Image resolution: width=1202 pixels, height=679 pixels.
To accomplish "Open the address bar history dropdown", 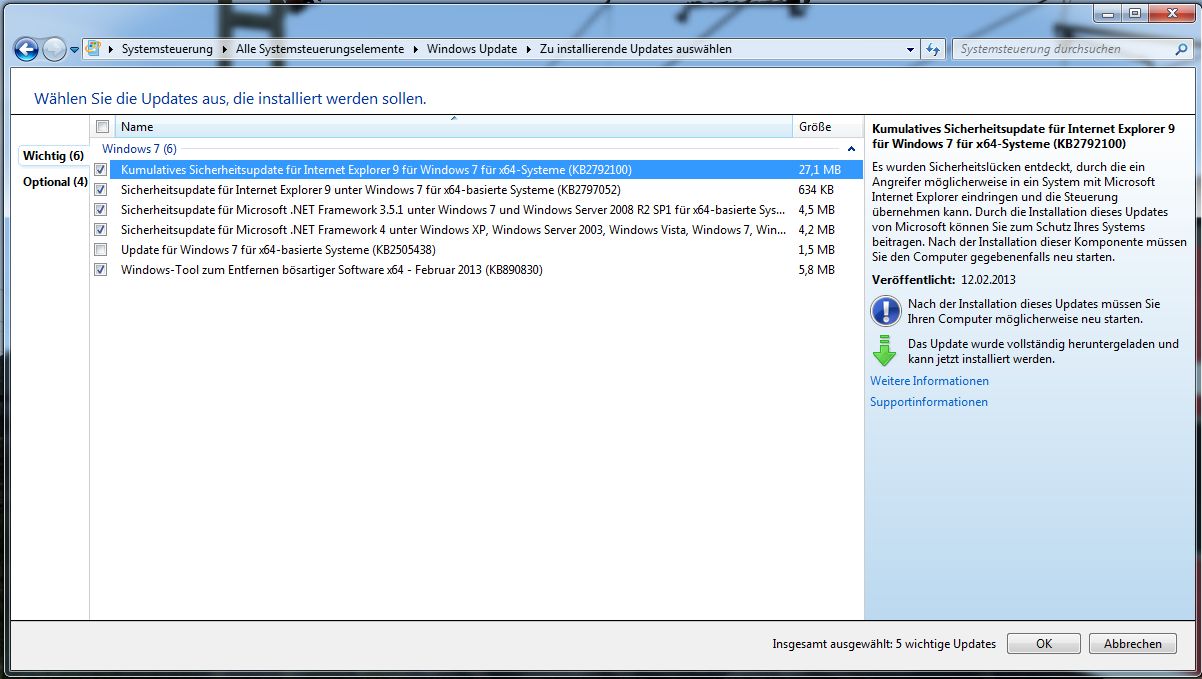I will pyautogui.click(x=910, y=48).
